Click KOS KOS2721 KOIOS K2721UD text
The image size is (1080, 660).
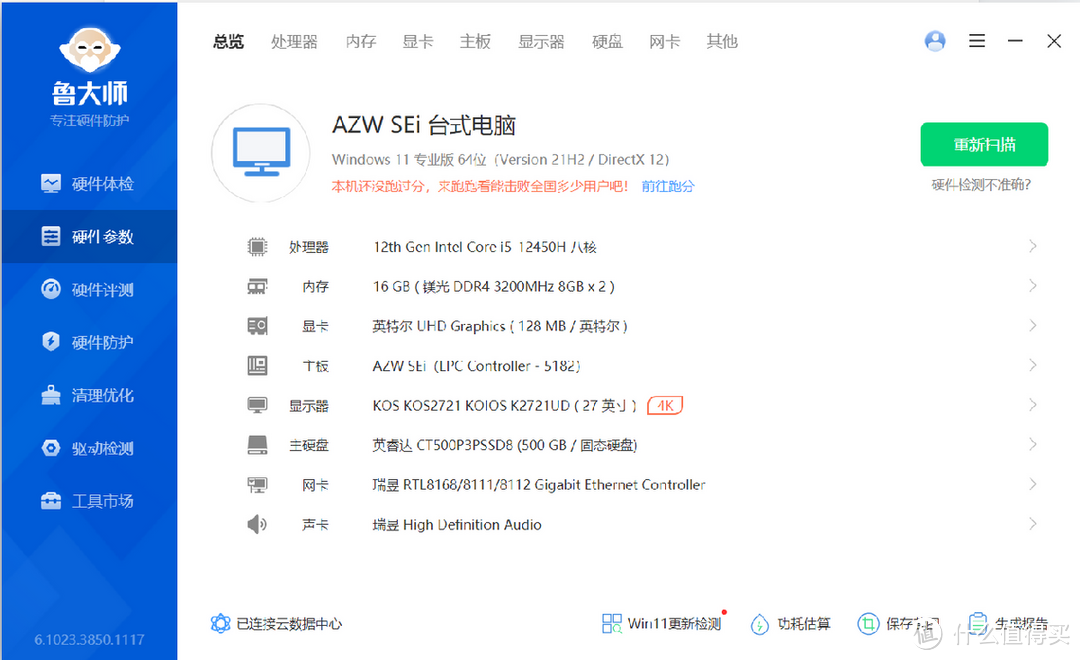(504, 405)
